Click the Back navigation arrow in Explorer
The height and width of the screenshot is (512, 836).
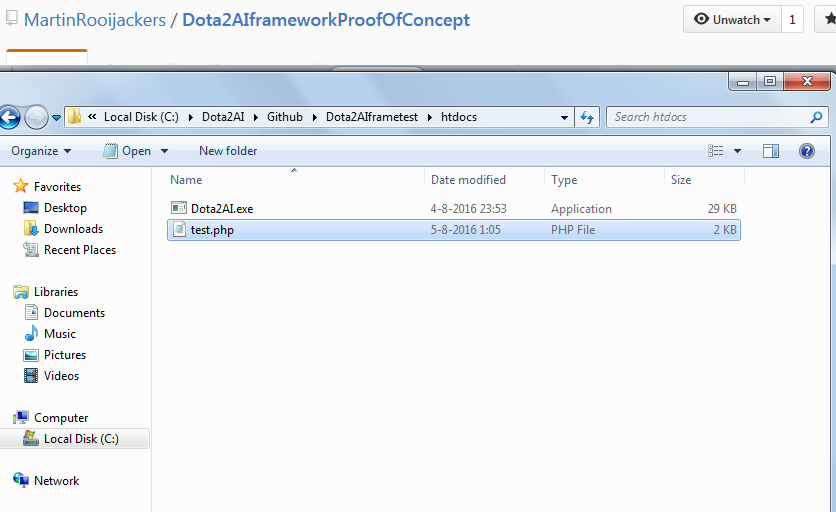pyautogui.click(x=9, y=117)
